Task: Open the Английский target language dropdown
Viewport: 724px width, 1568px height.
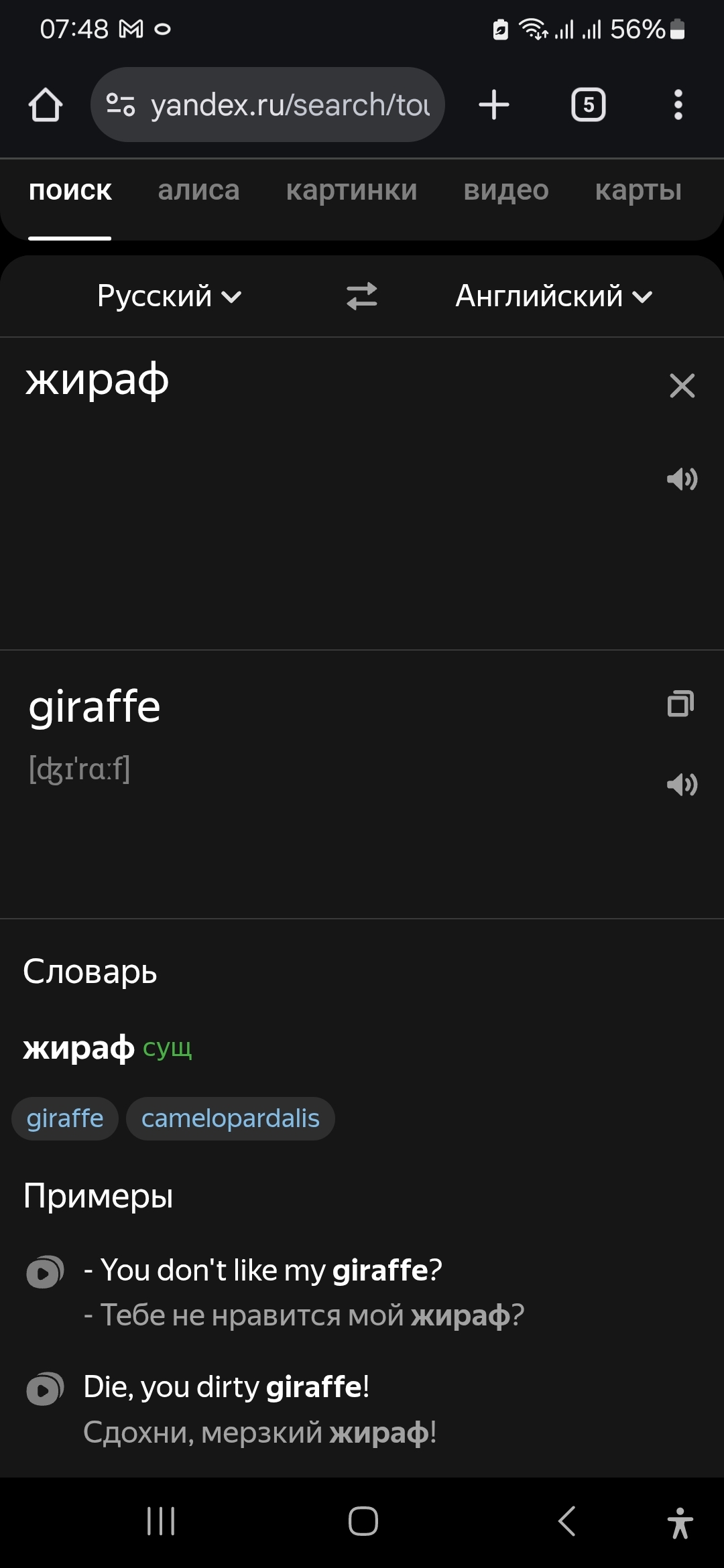Action: (553, 296)
